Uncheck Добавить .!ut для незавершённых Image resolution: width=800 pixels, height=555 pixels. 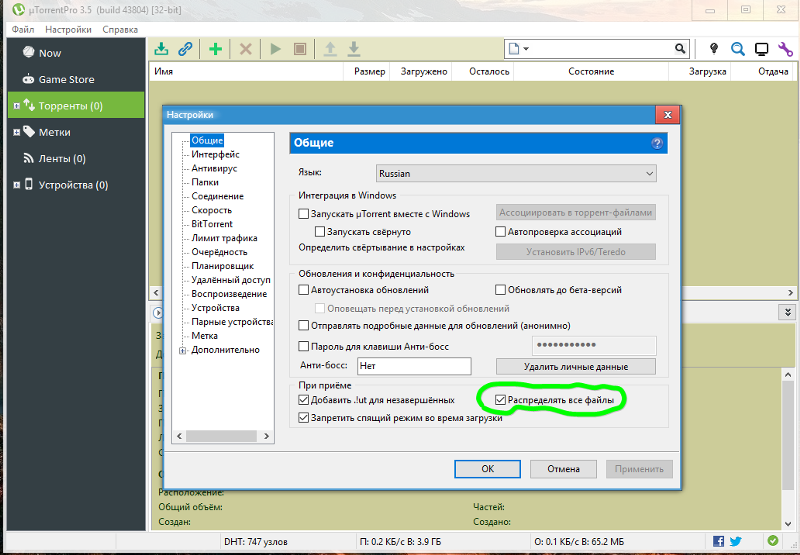tap(304, 400)
